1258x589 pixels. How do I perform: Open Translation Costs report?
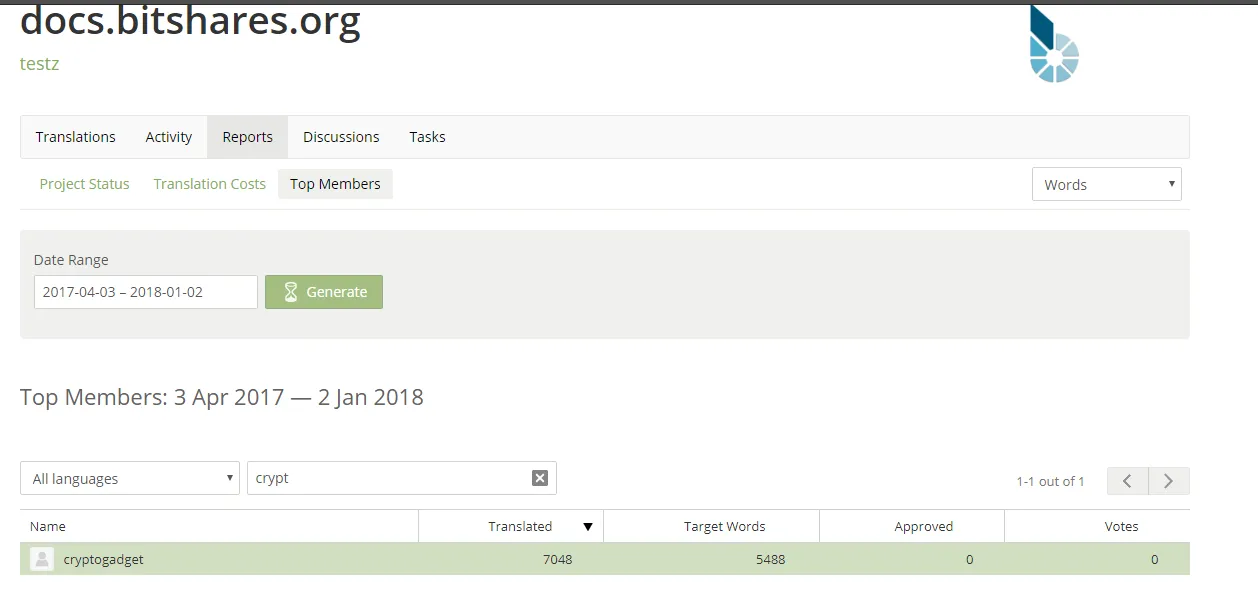pyautogui.click(x=210, y=184)
